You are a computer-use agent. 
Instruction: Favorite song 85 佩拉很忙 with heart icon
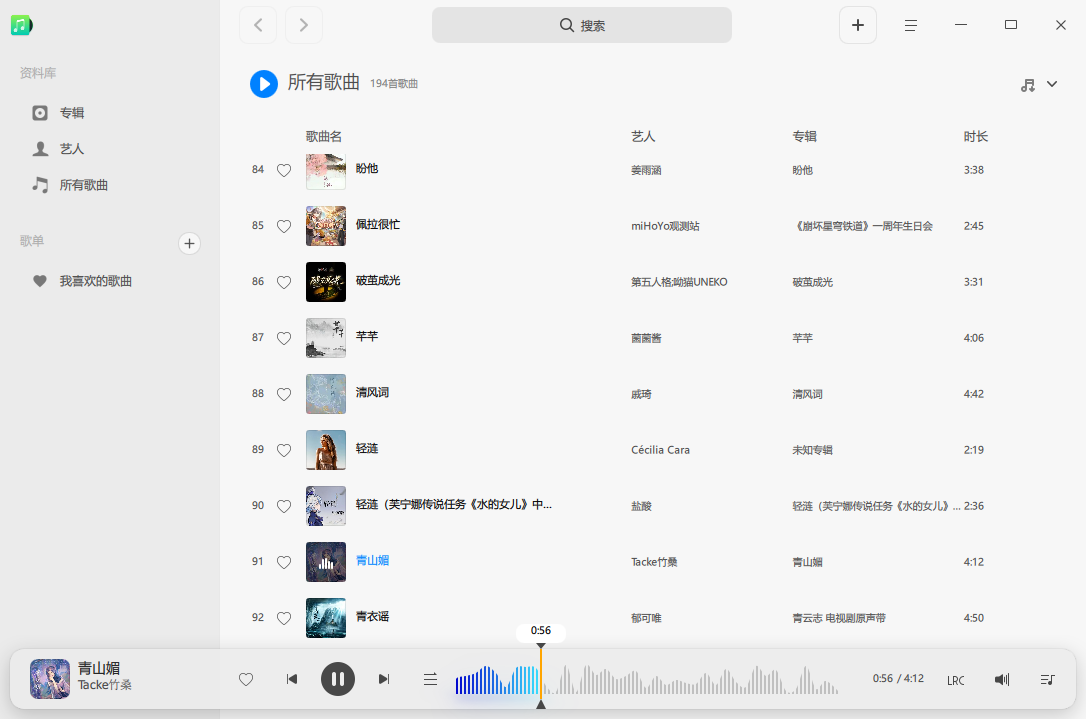[284, 226]
